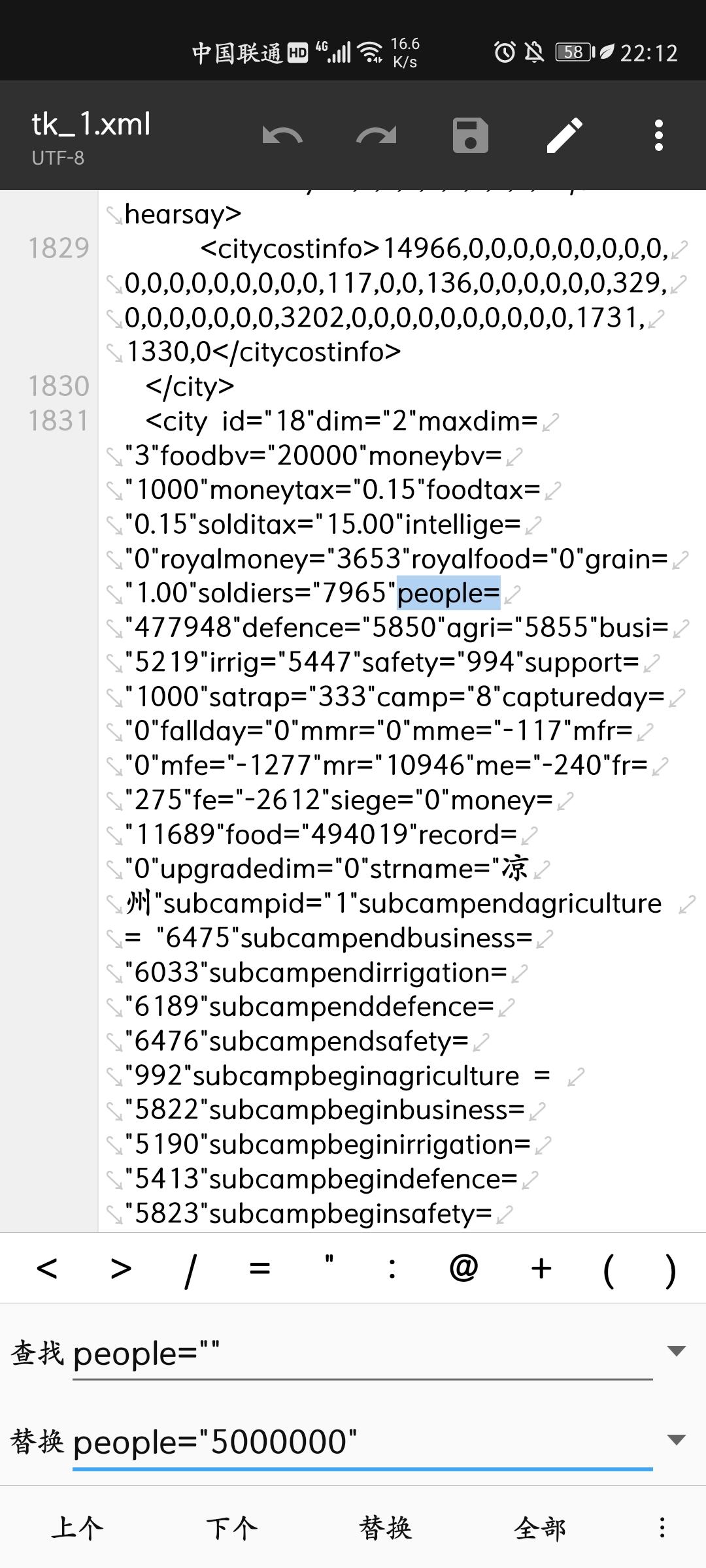Tap the redo arrow icon
Screen dimensions: 706x1568
coord(377,136)
